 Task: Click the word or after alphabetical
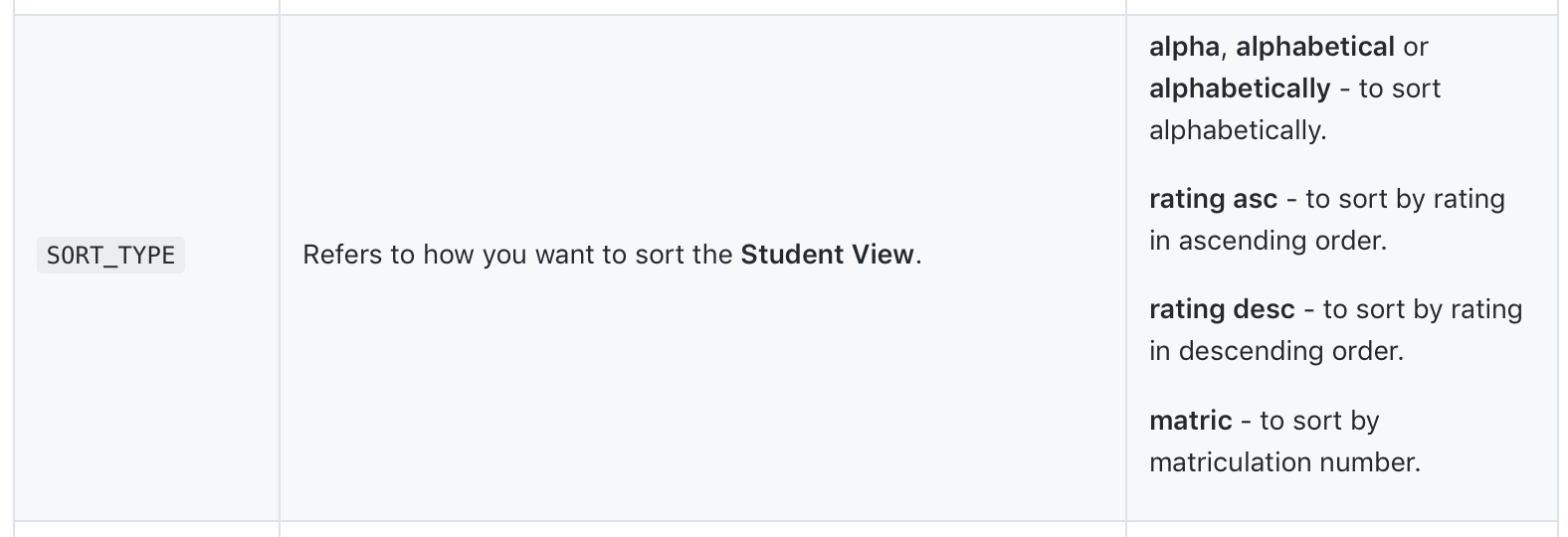point(1416,47)
